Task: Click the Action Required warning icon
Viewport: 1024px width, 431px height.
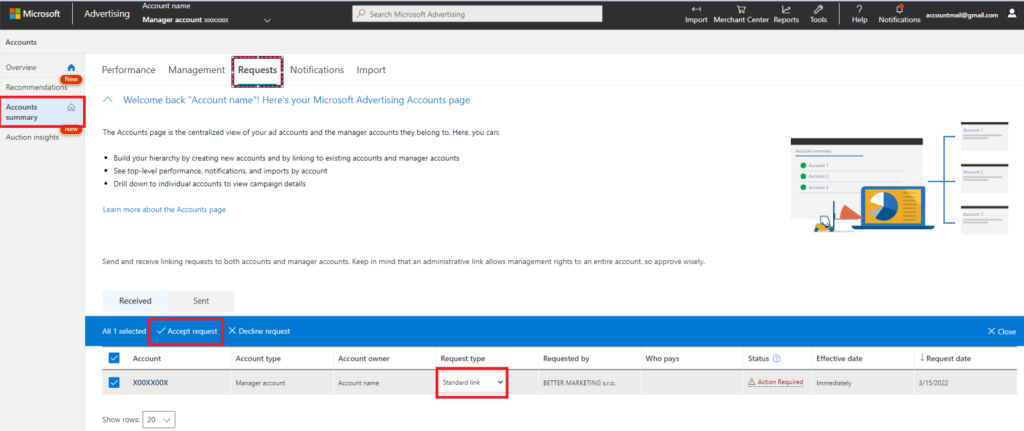Action: pos(752,382)
